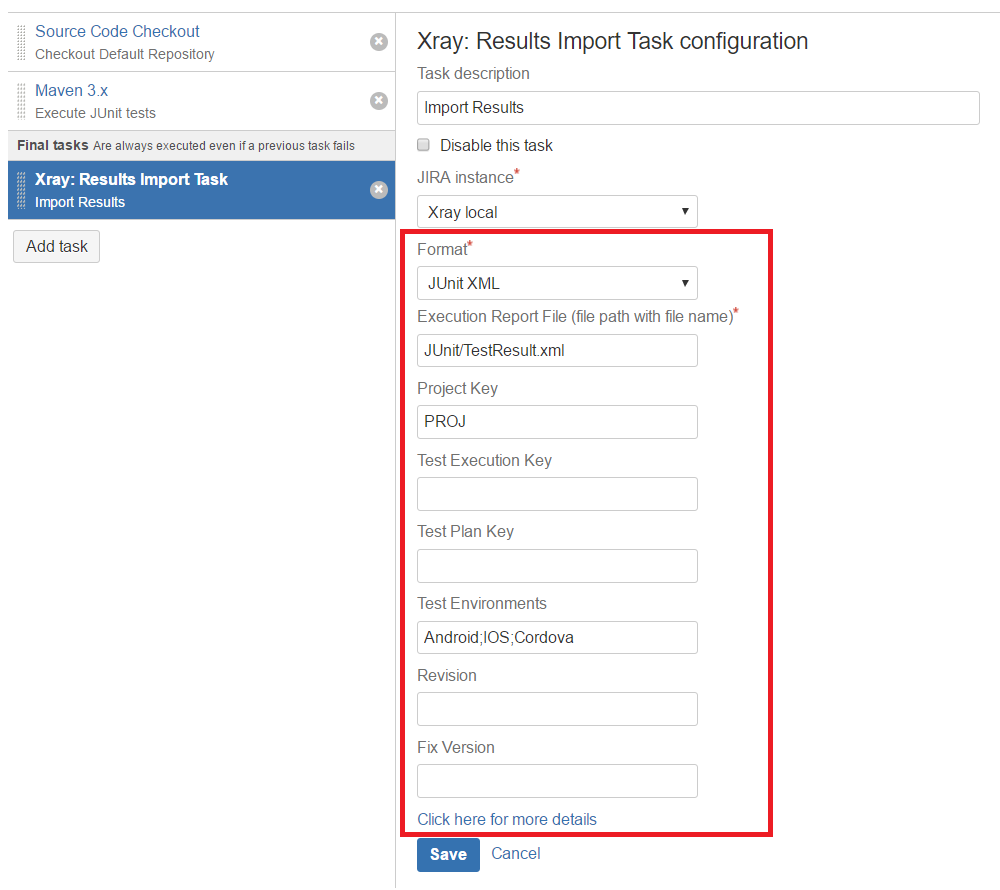Focus the Task description field

click(698, 108)
